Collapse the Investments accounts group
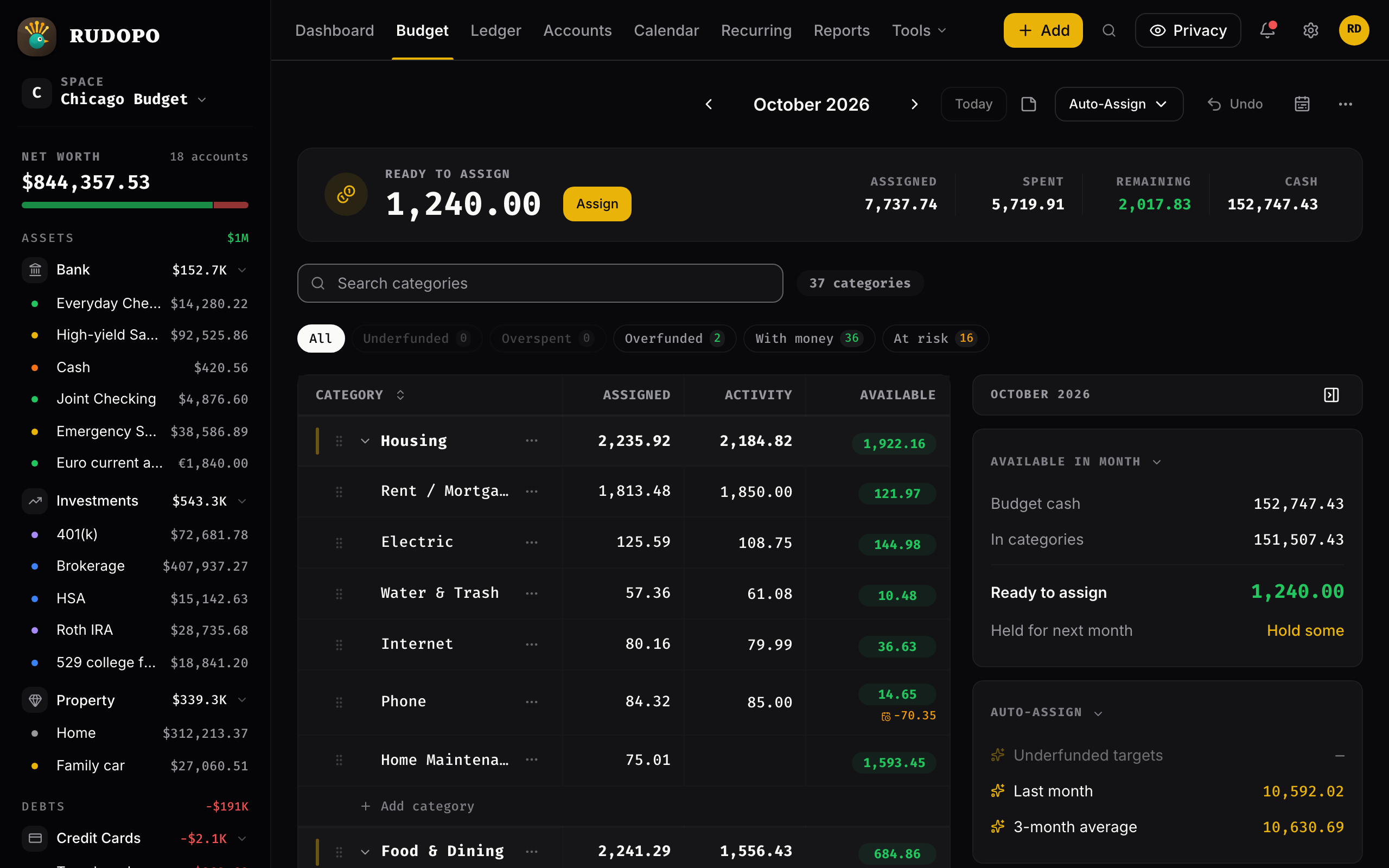 pos(242,501)
